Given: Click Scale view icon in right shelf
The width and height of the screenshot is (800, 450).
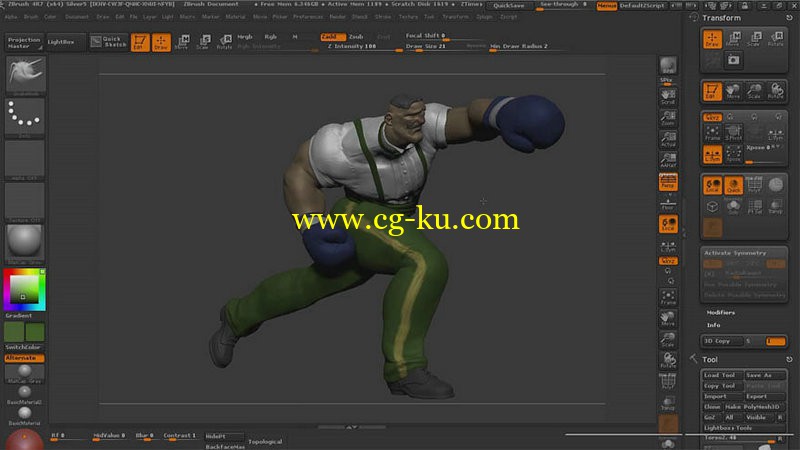Looking at the screenshot, I should (668, 340).
